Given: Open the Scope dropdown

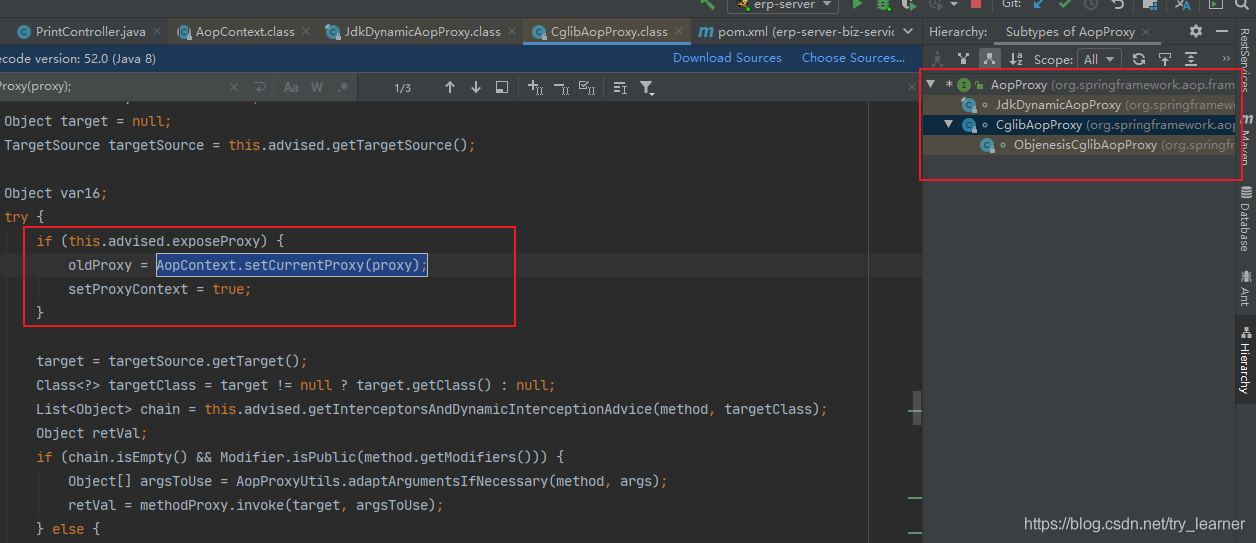Looking at the screenshot, I should 1100,59.
